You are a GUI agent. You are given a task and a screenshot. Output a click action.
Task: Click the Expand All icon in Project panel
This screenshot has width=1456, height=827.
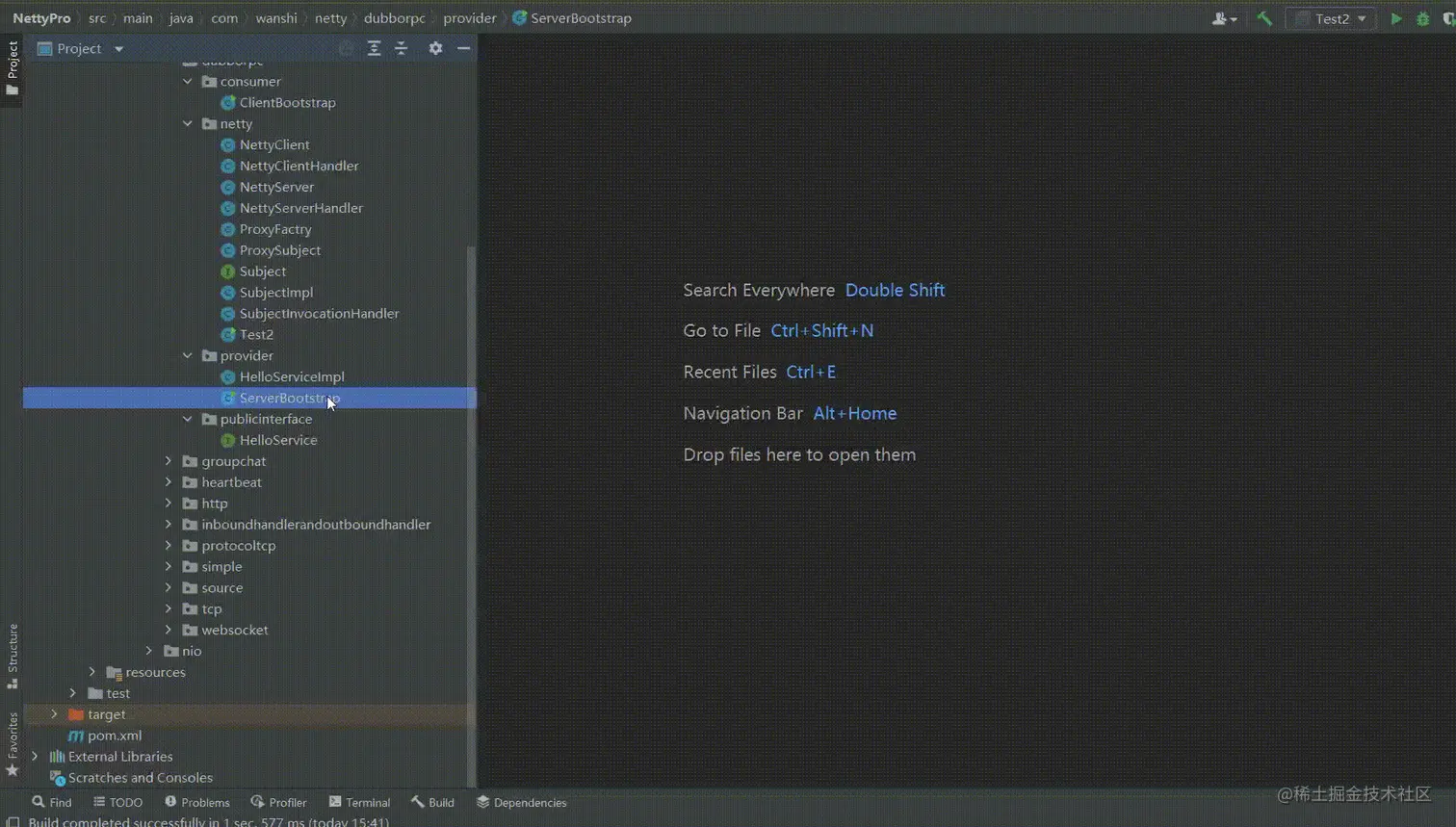point(375,48)
